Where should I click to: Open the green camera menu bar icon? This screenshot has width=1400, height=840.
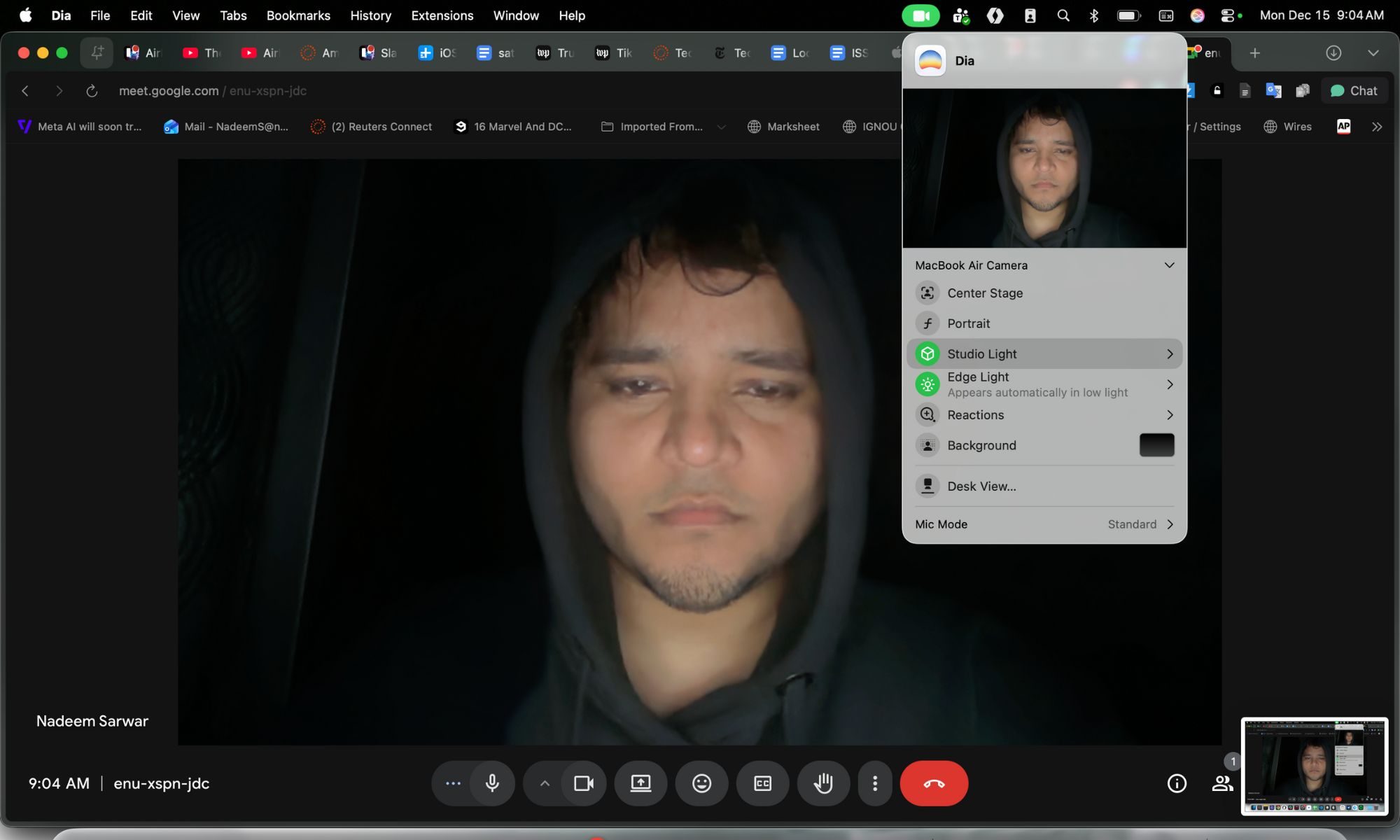pyautogui.click(x=920, y=15)
